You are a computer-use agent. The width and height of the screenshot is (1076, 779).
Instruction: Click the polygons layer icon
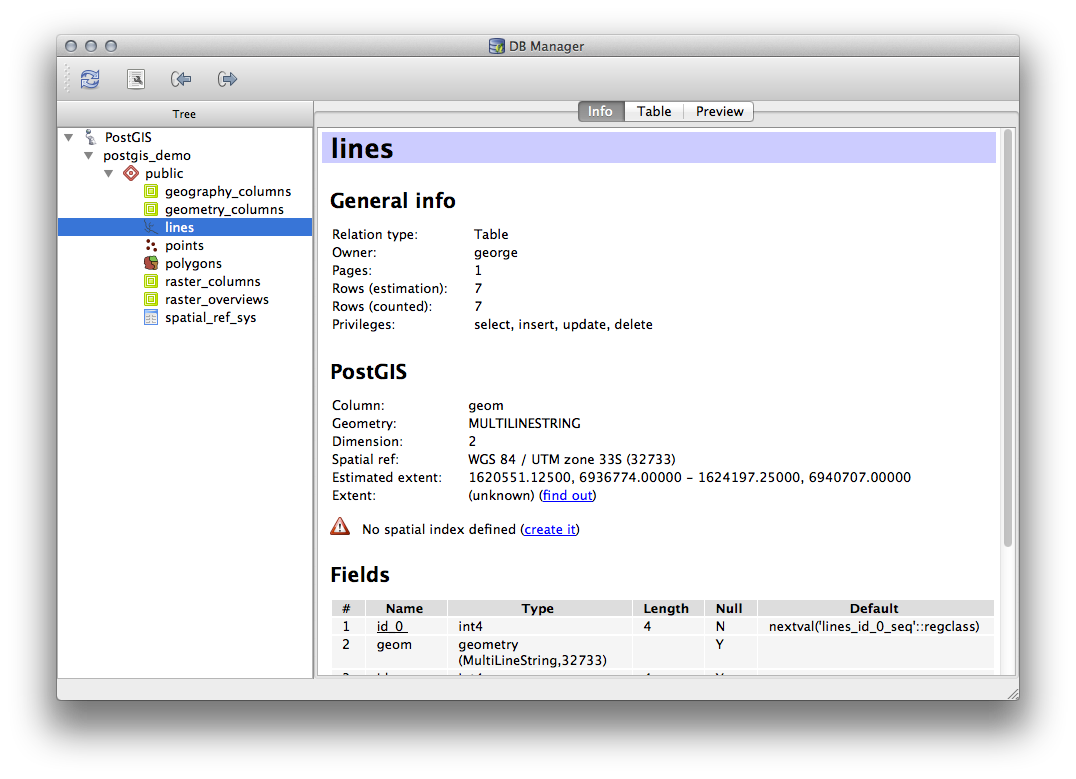(151, 263)
